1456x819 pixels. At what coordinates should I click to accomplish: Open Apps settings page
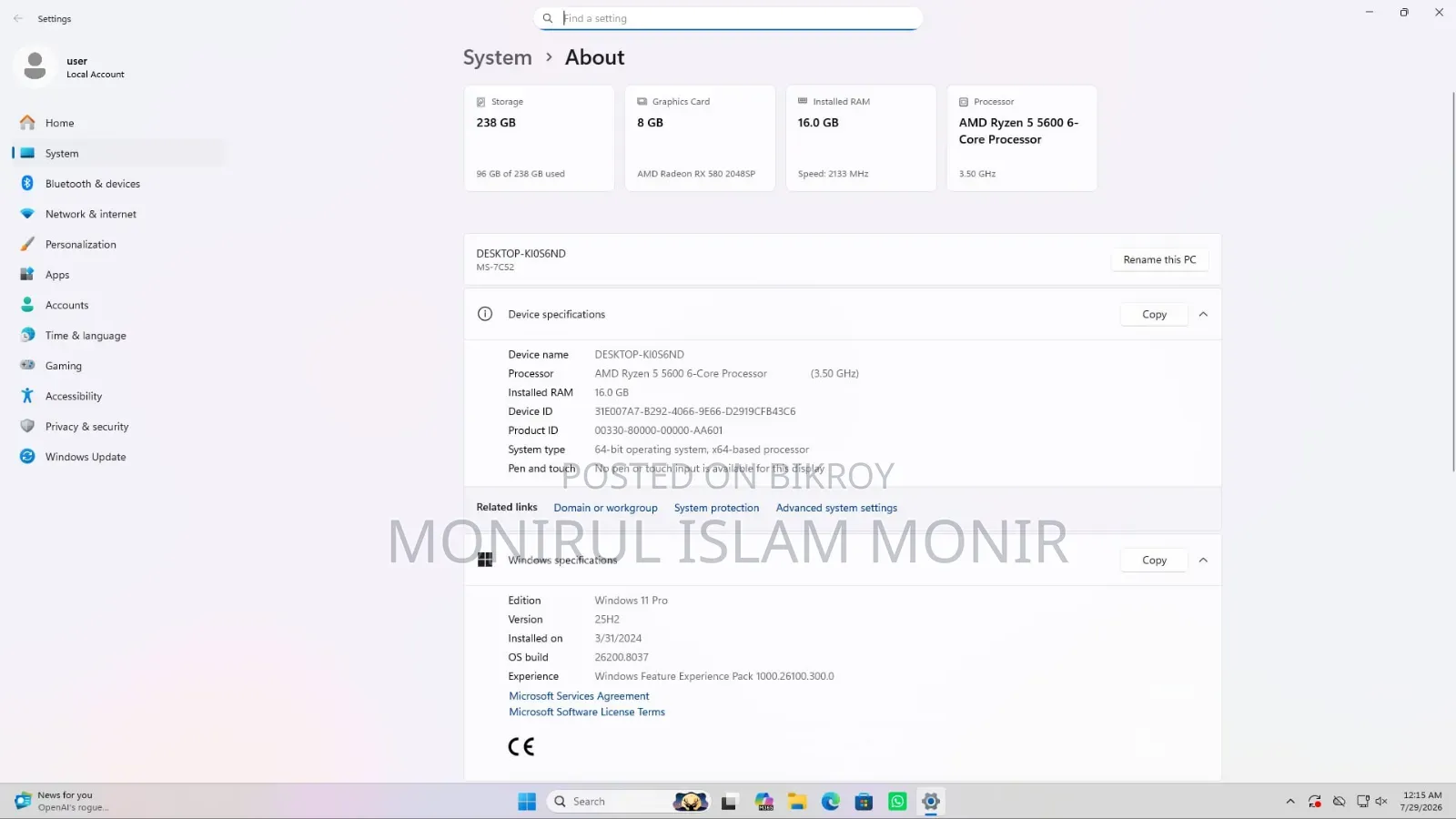pyautogui.click(x=118, y=275)
